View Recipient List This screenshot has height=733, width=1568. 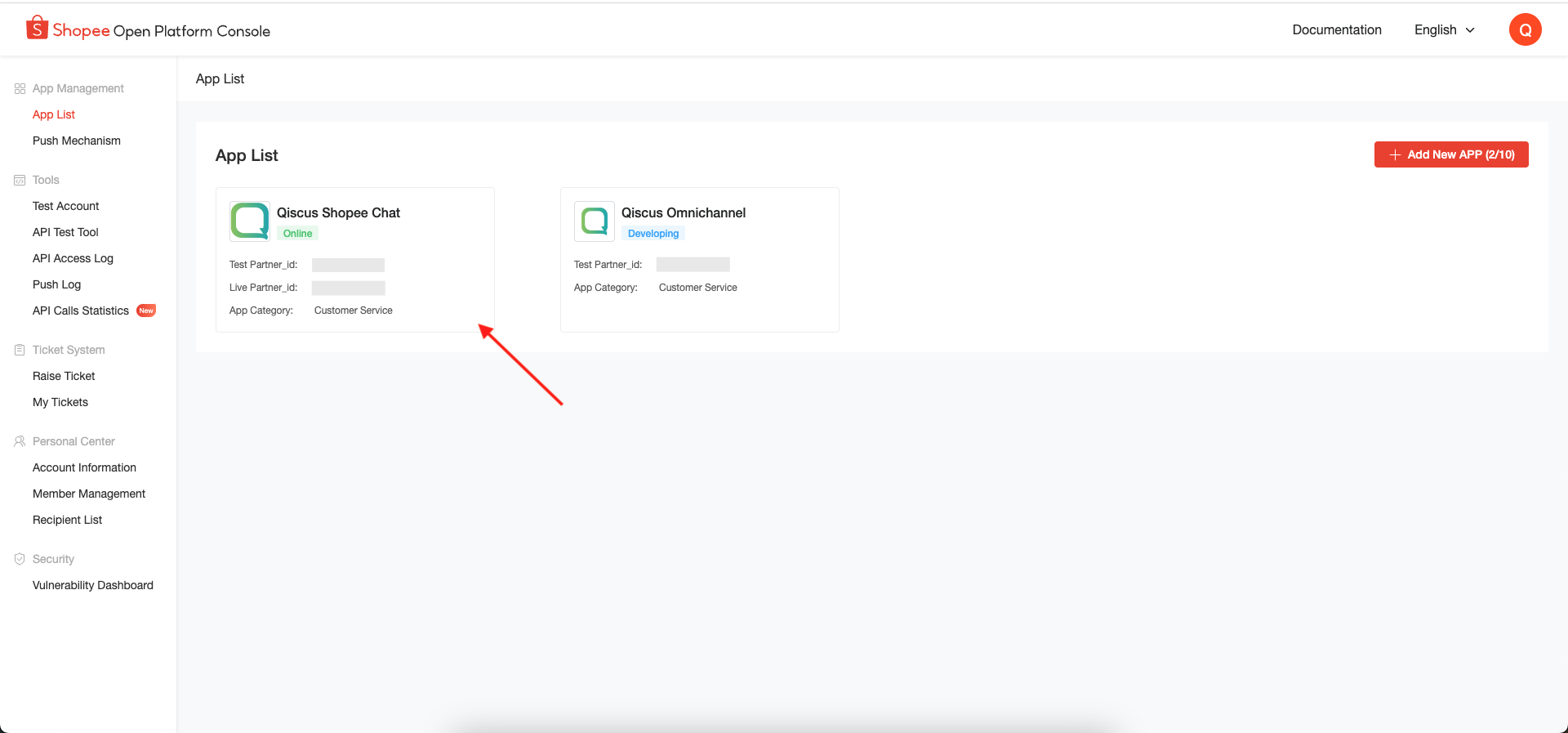(x=67, y=520)
